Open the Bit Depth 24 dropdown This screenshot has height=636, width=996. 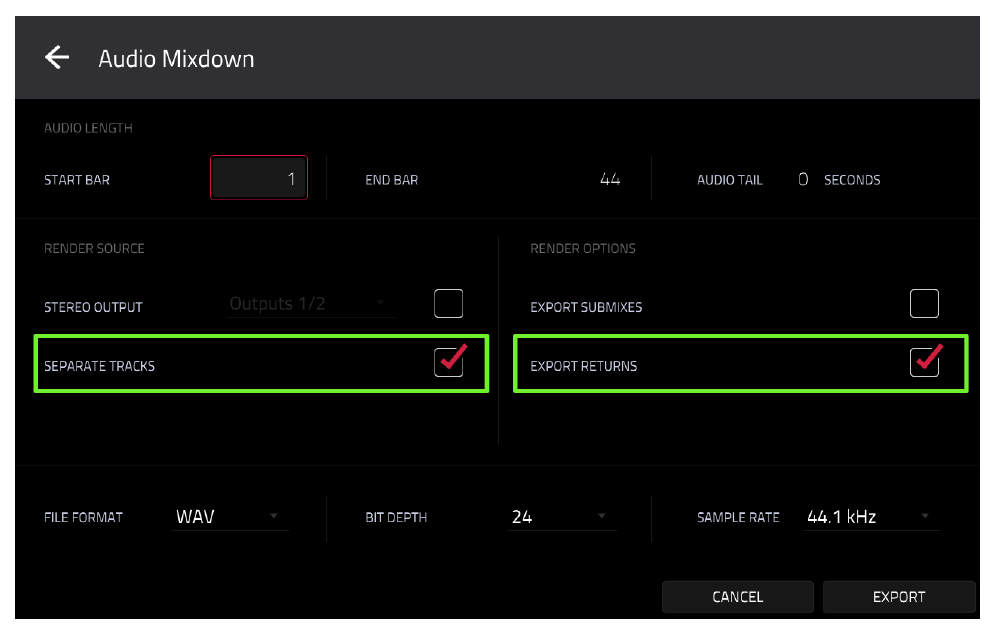(x=562, y=517)
